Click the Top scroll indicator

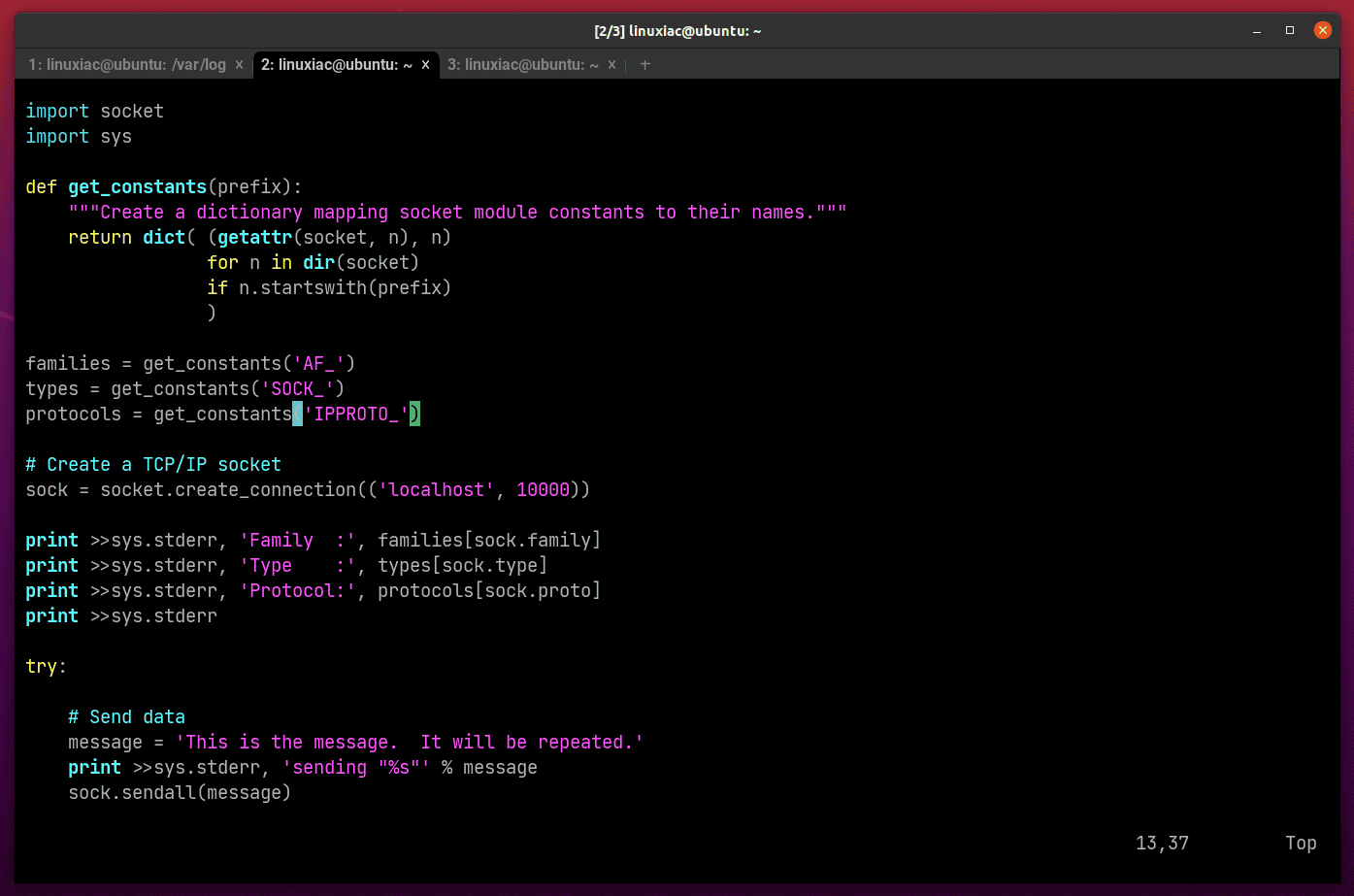(x=1300, y=843)
